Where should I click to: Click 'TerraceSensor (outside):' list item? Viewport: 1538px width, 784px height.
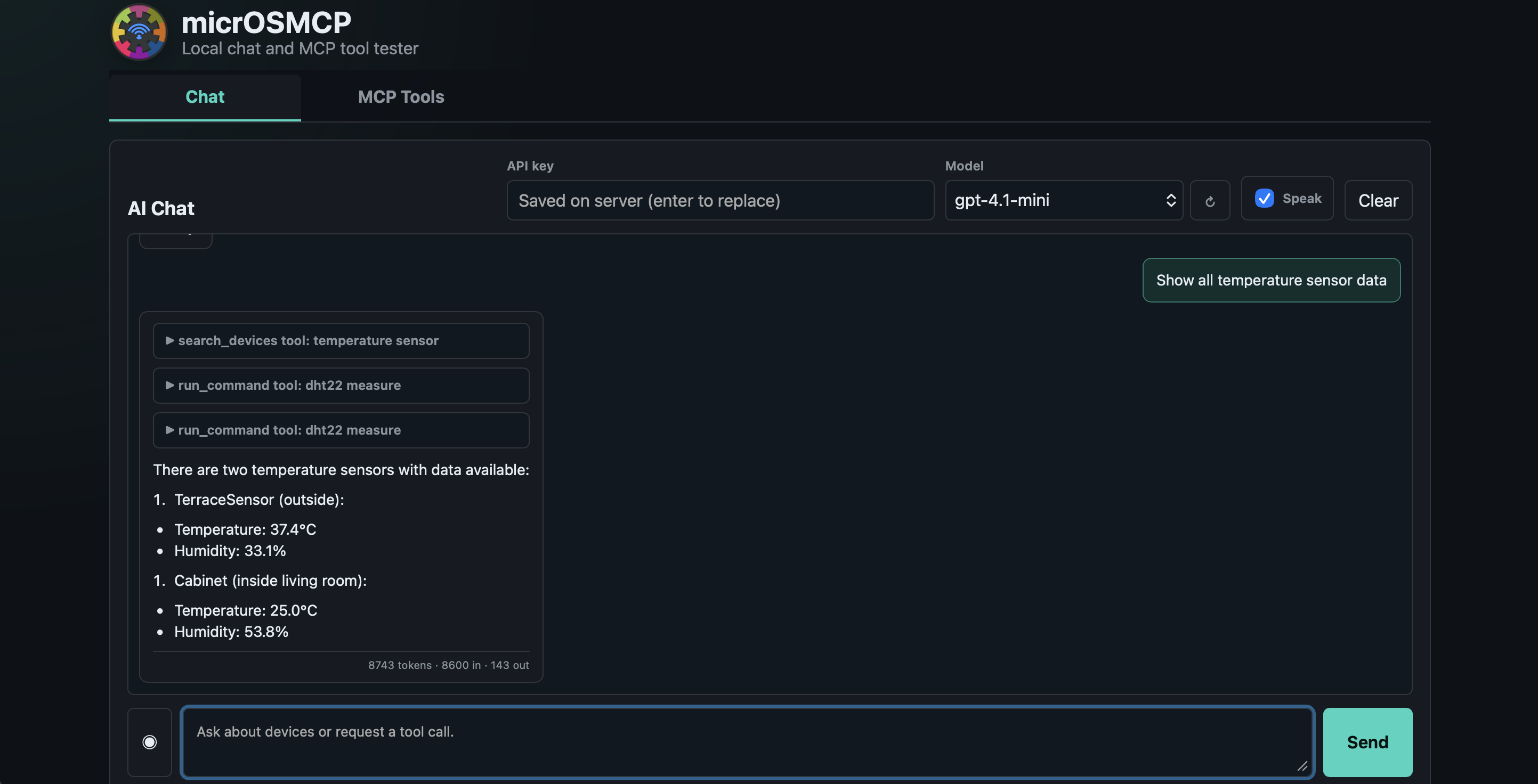(x=259, y=500)
